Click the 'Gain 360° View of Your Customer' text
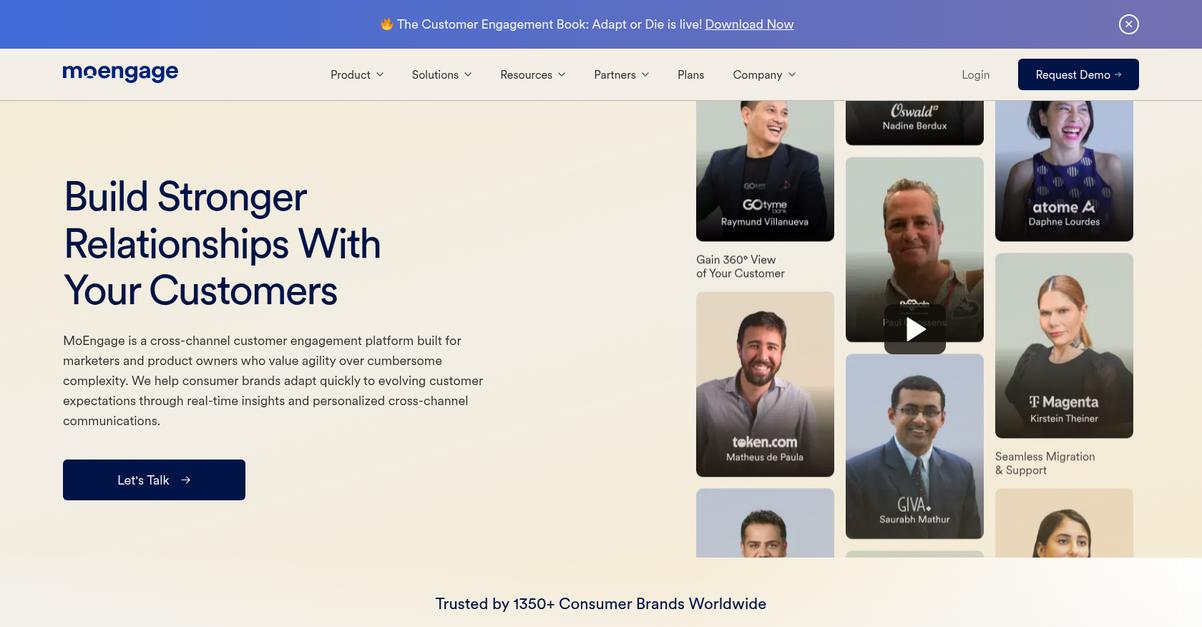1202x627 pixels. (740, 266)
